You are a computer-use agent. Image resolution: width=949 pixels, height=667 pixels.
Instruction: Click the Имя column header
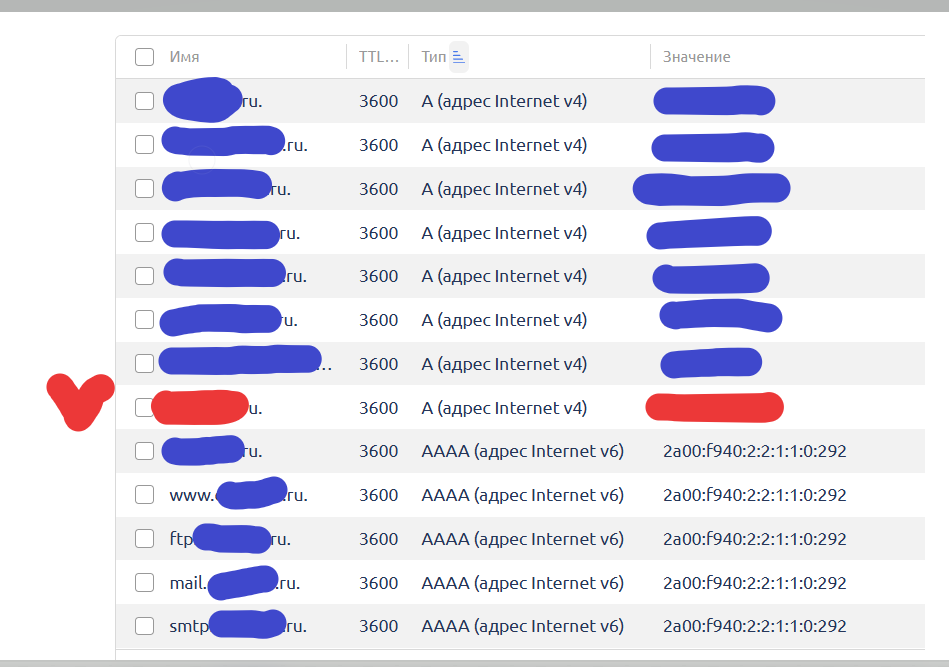[x=184, y=57]
